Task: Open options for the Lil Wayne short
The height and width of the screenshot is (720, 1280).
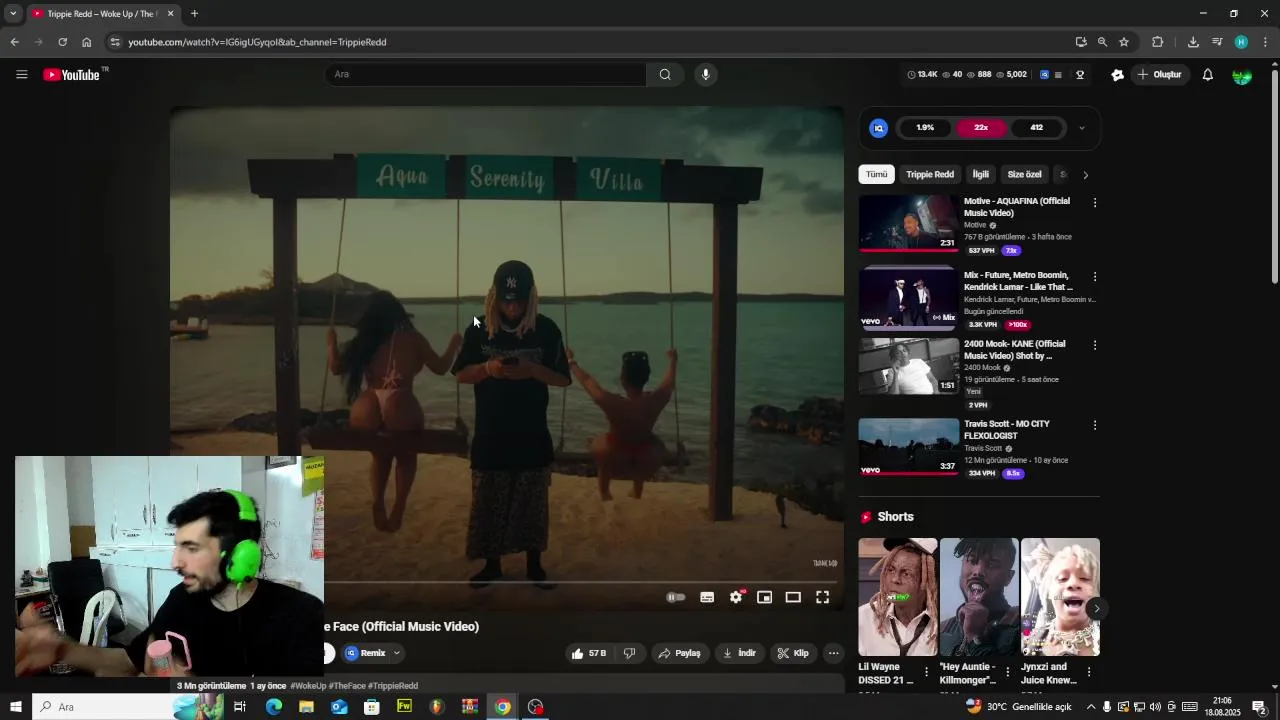Action: 926,672
